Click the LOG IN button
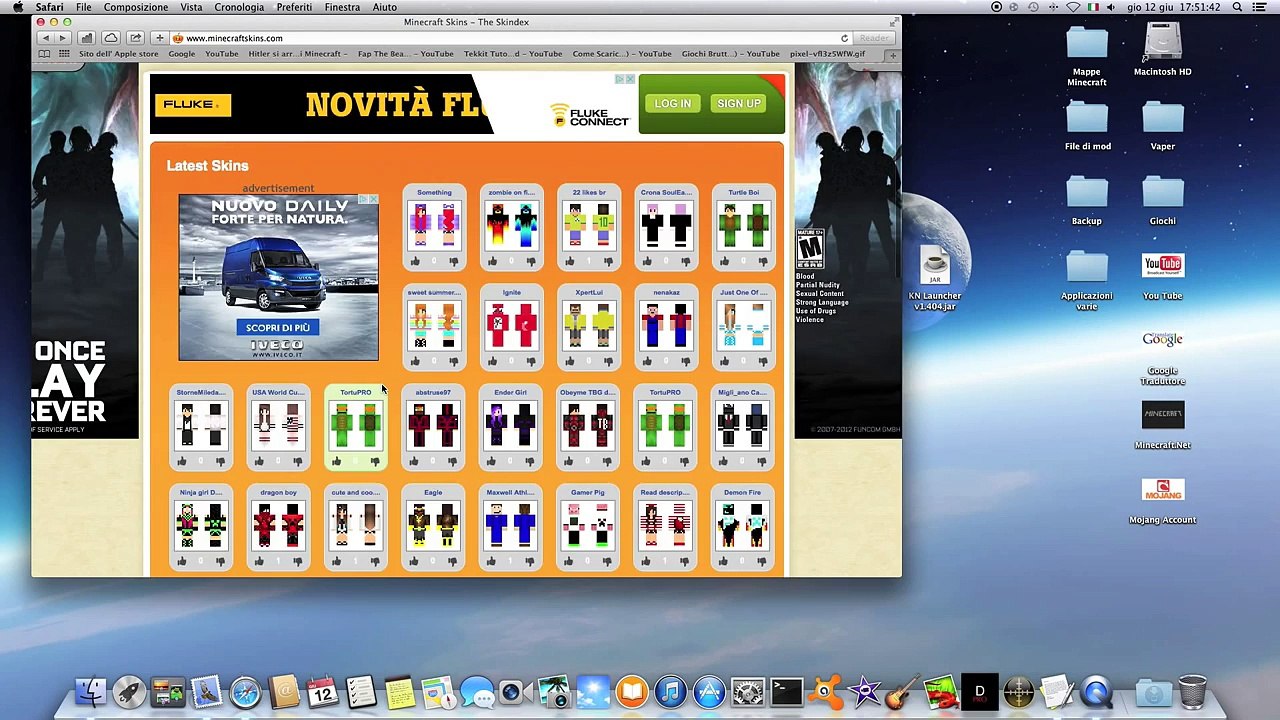Viewport: 1280px width, 720px height. [x=673, y=104]
